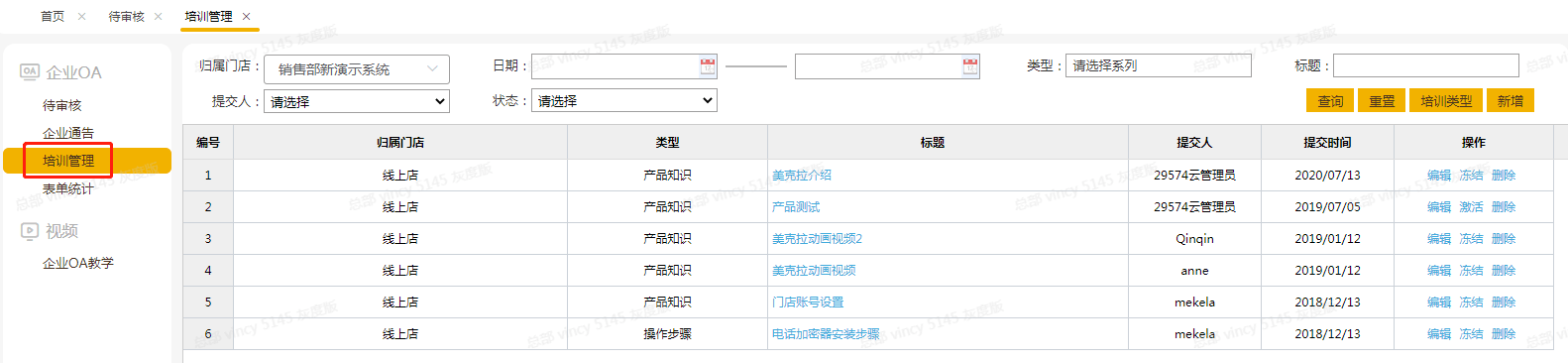Click the 编号 column header
This screenshot has height=363, width=1568.
coord(208,142)
